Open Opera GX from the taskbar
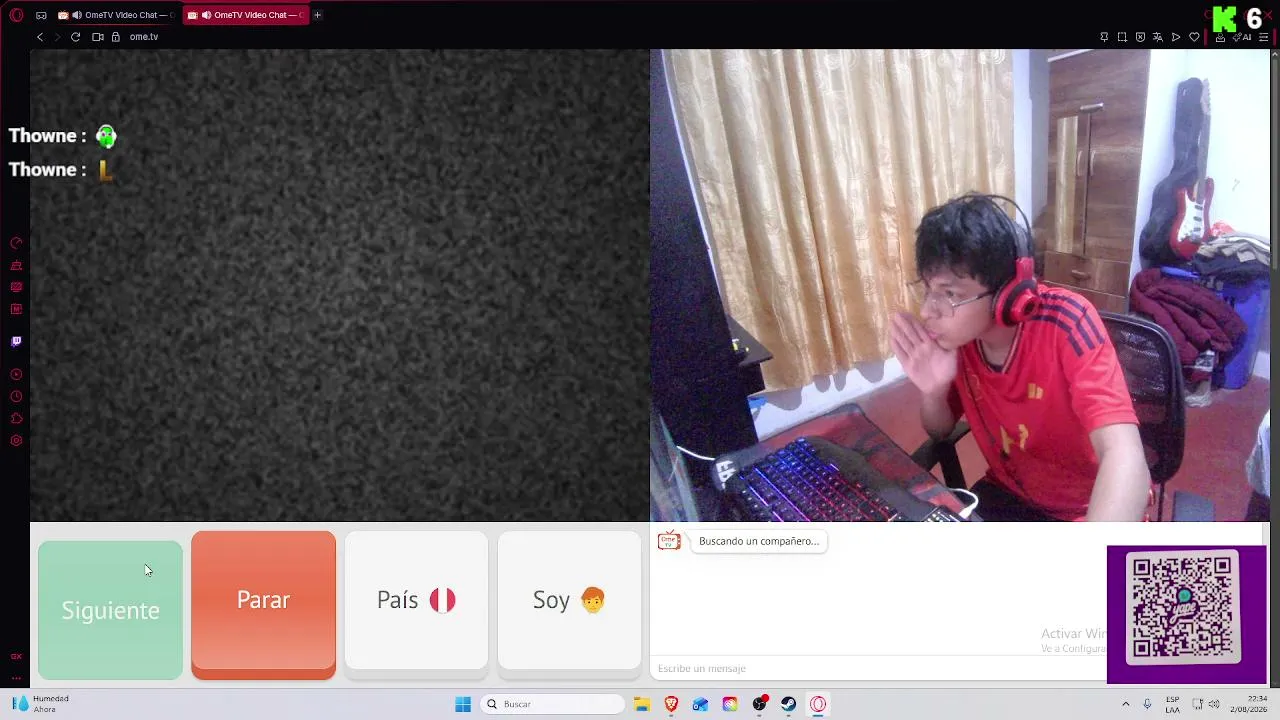Viewport: 1280px width, 720px height. coord(818,704)
